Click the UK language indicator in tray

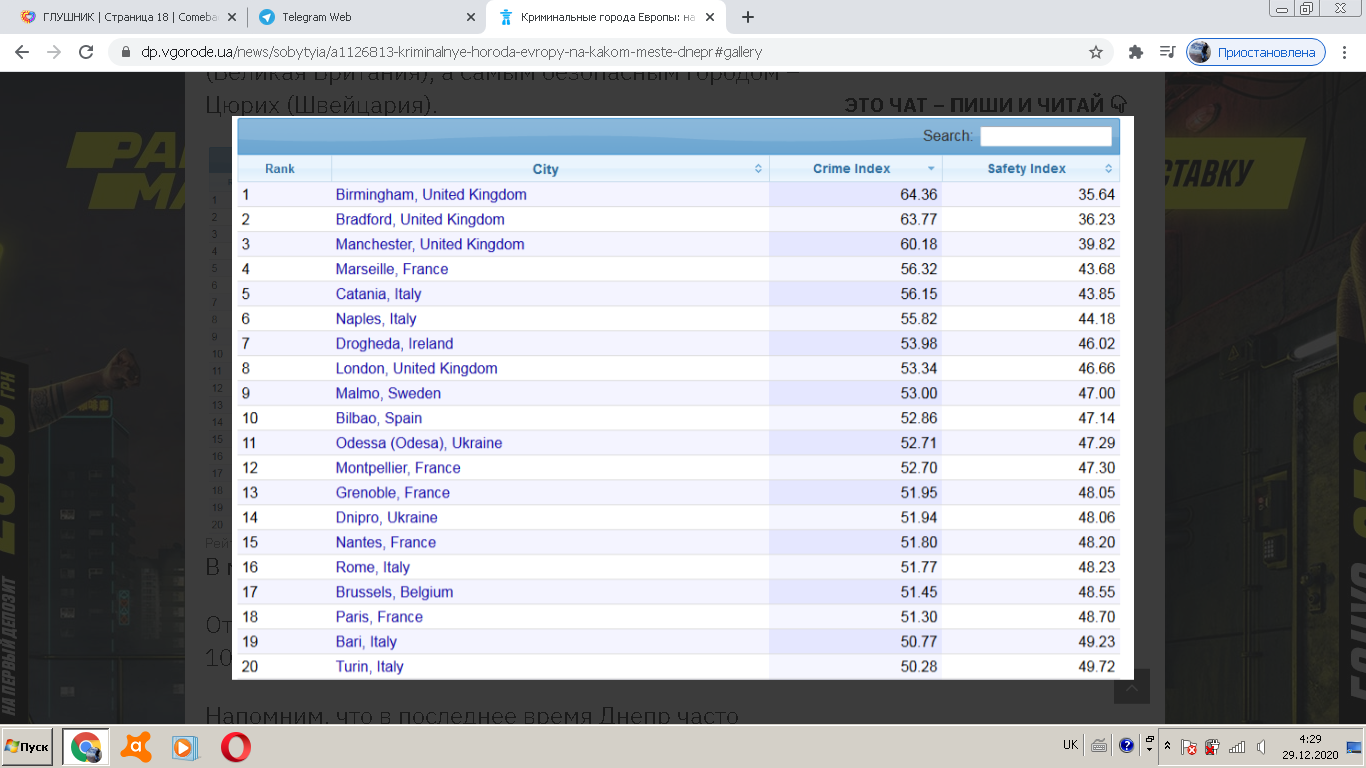1070,745
